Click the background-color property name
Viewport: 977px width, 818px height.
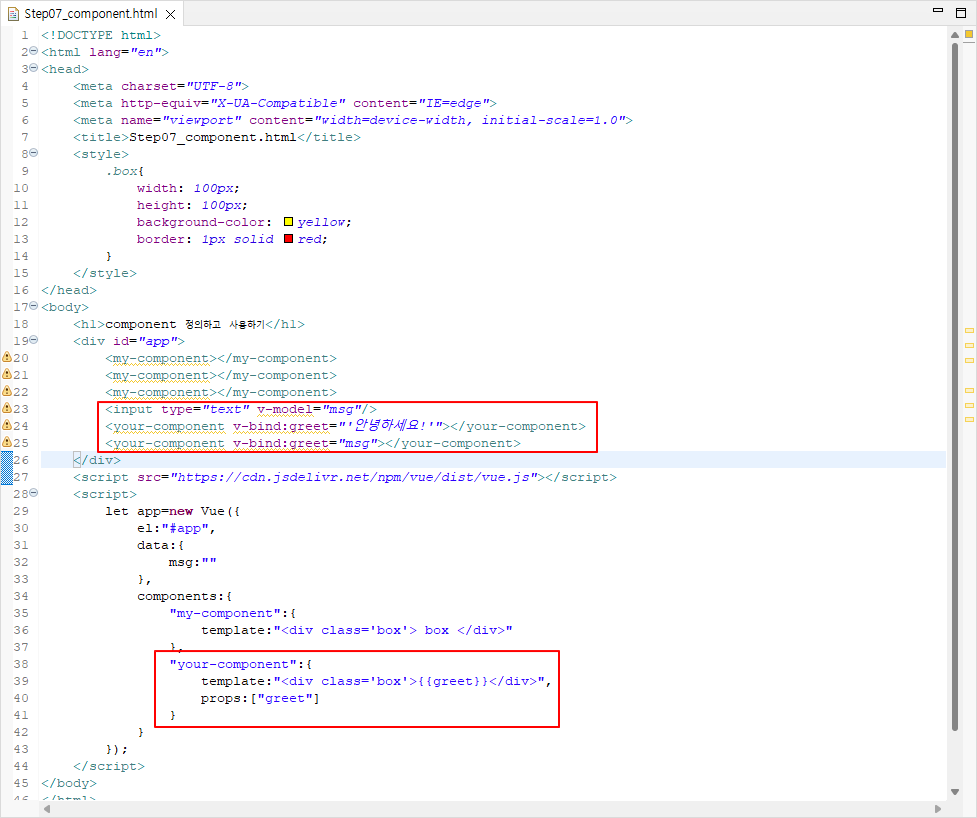pyautogui.click(x=201, y=222)
